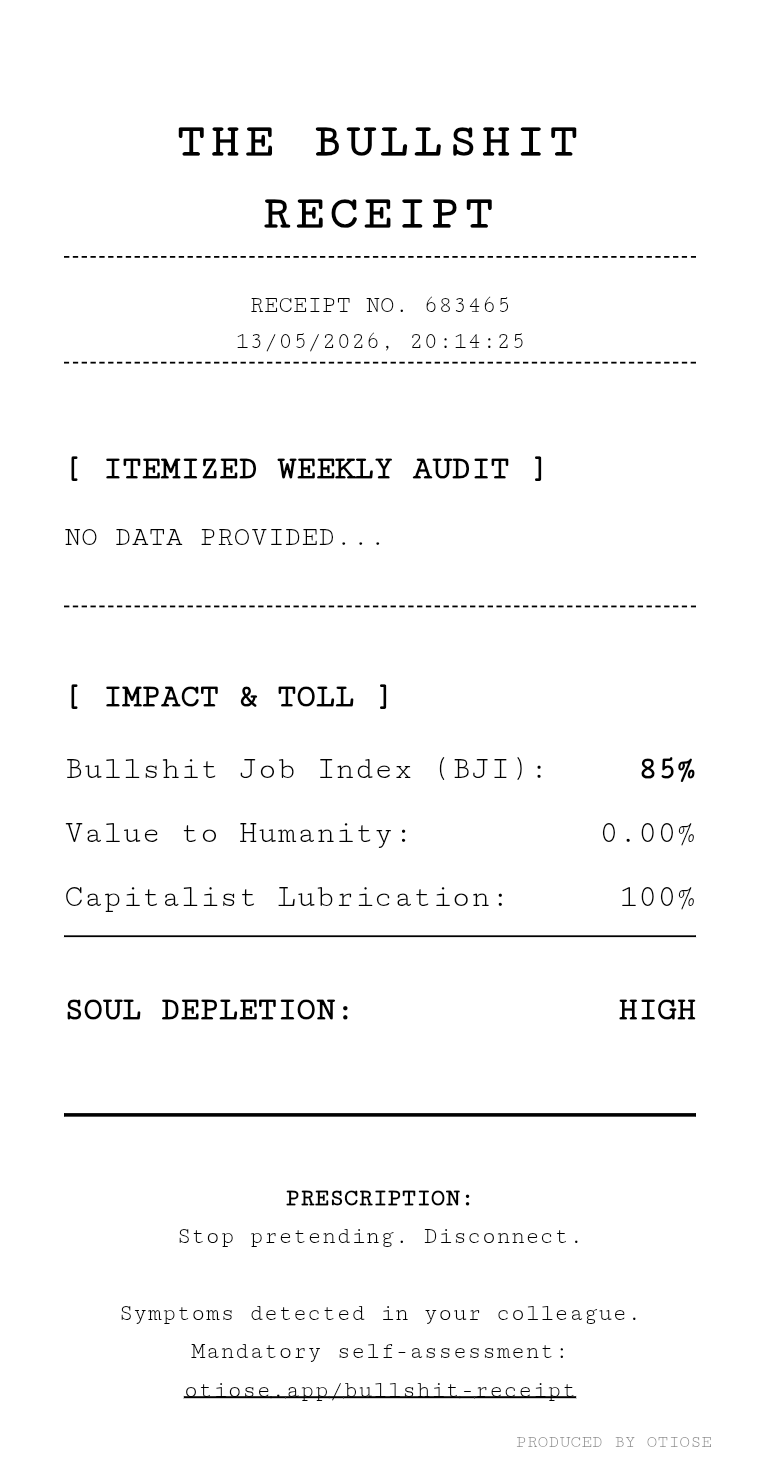Click the IMPACT & TOLL heading
The width and height of the screenshot is (760, 1476).
[x=228, y=697]
